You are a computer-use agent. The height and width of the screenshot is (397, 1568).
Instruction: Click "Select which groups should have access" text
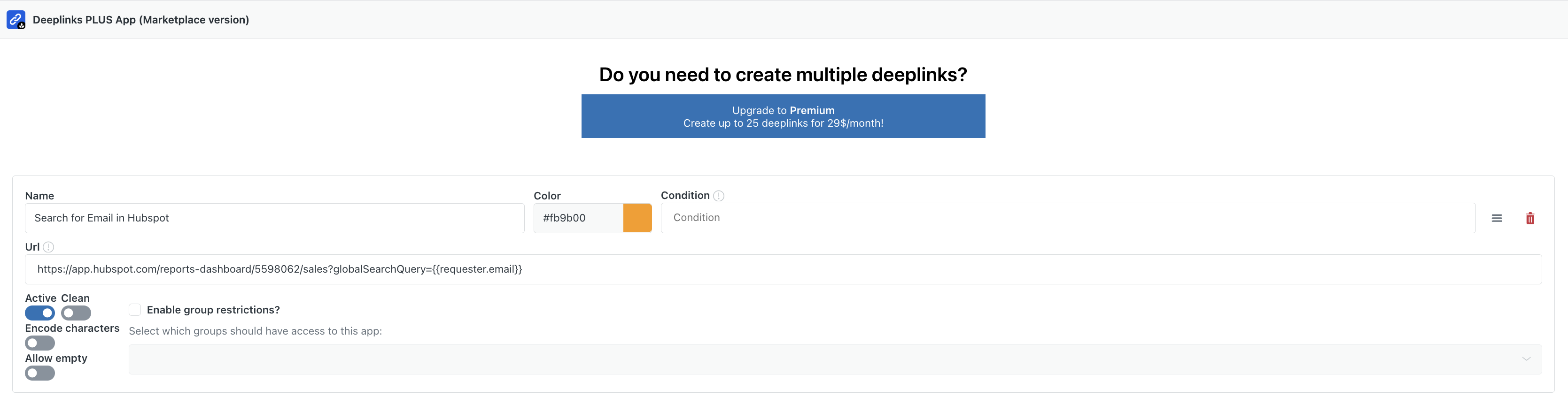click(x=255, y=331)
